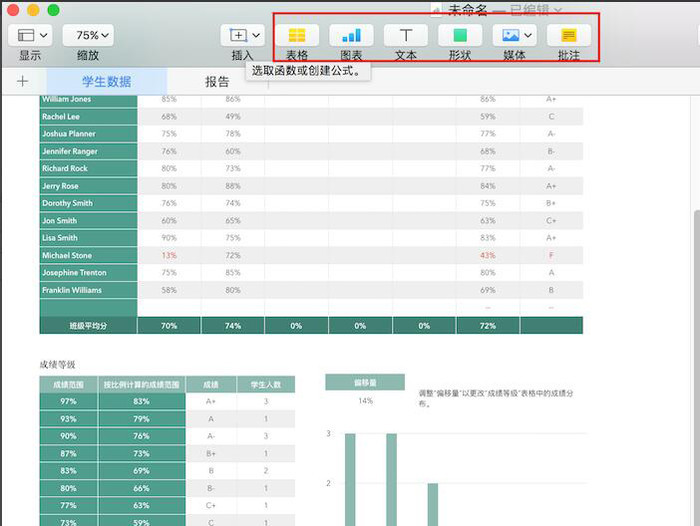Viewport: 700px width, 526px height.
Task: Click the 批注 comment icon
Action: [569, 35]
